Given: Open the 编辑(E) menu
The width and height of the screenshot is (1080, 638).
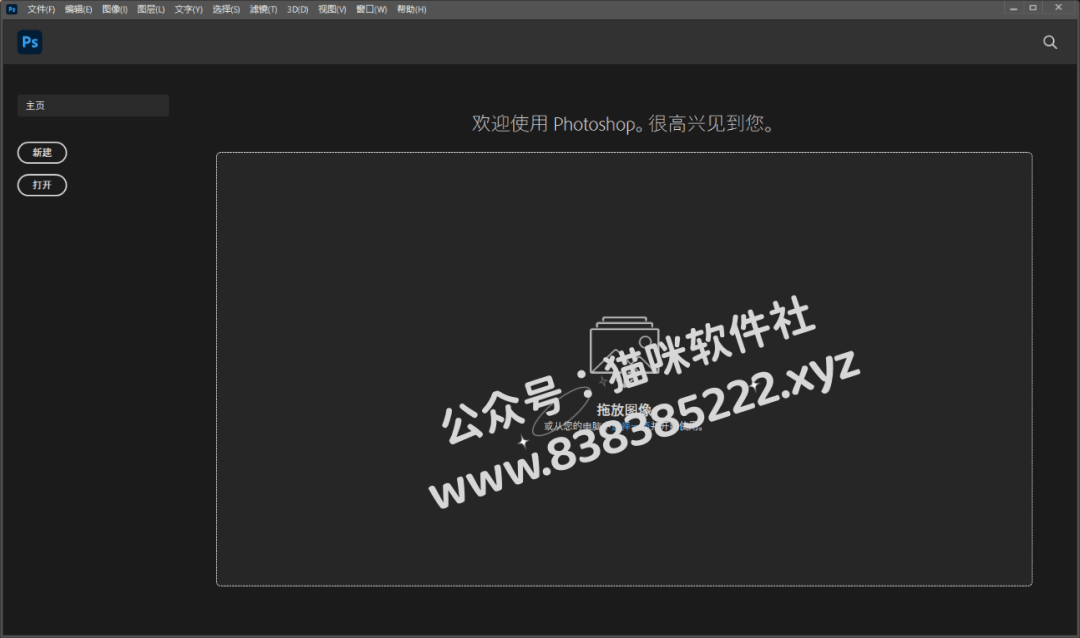Looking at the screenshot, I should coord(79,10).
